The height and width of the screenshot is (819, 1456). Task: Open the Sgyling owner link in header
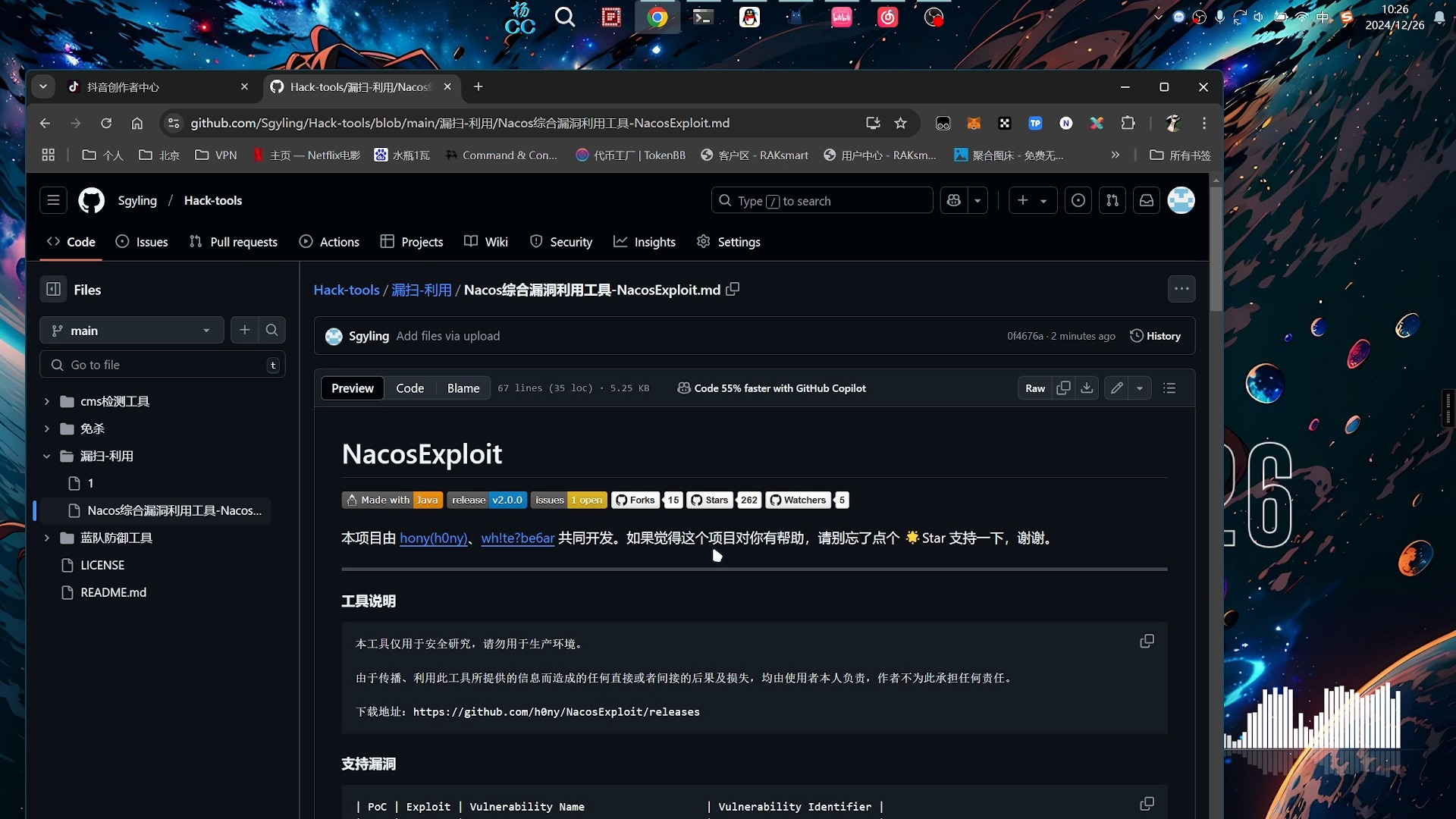137,200
